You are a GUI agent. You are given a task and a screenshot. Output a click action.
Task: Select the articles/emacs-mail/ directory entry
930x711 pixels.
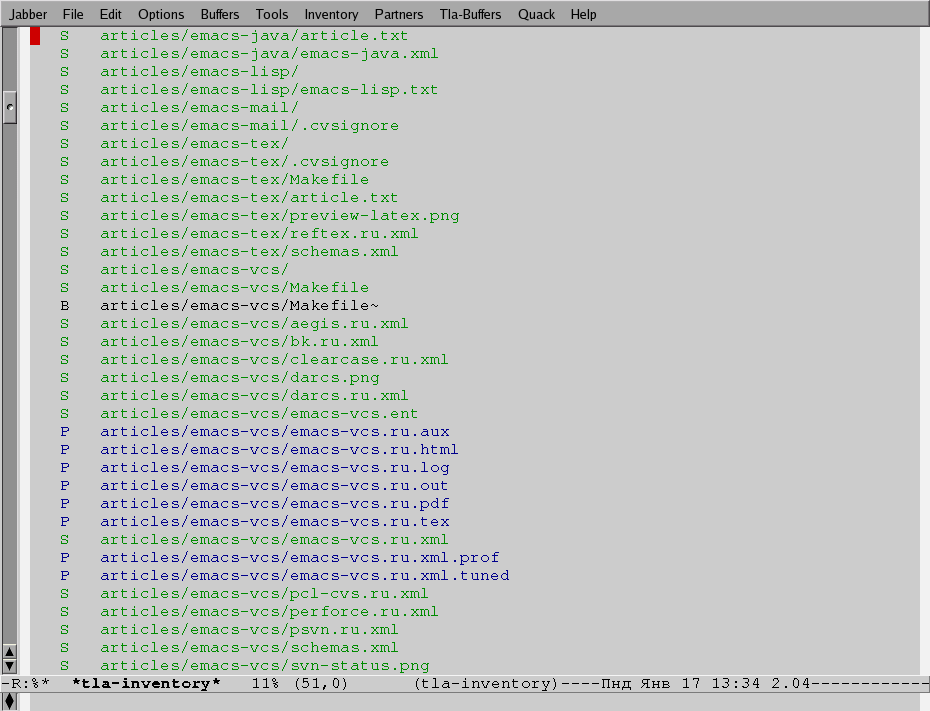199,108
